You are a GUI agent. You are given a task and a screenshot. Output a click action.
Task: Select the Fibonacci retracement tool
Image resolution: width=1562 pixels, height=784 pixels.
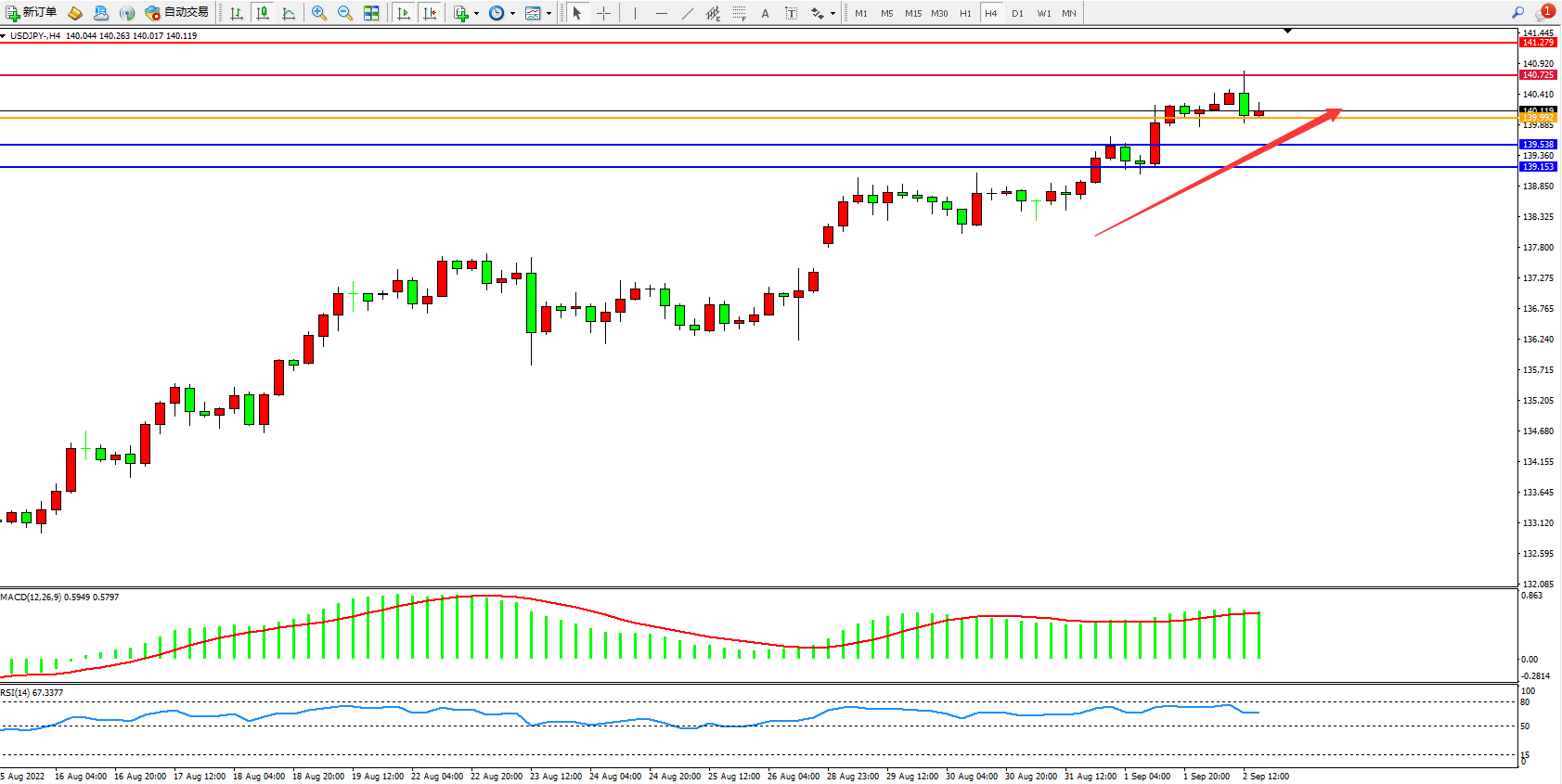[739, 13]
